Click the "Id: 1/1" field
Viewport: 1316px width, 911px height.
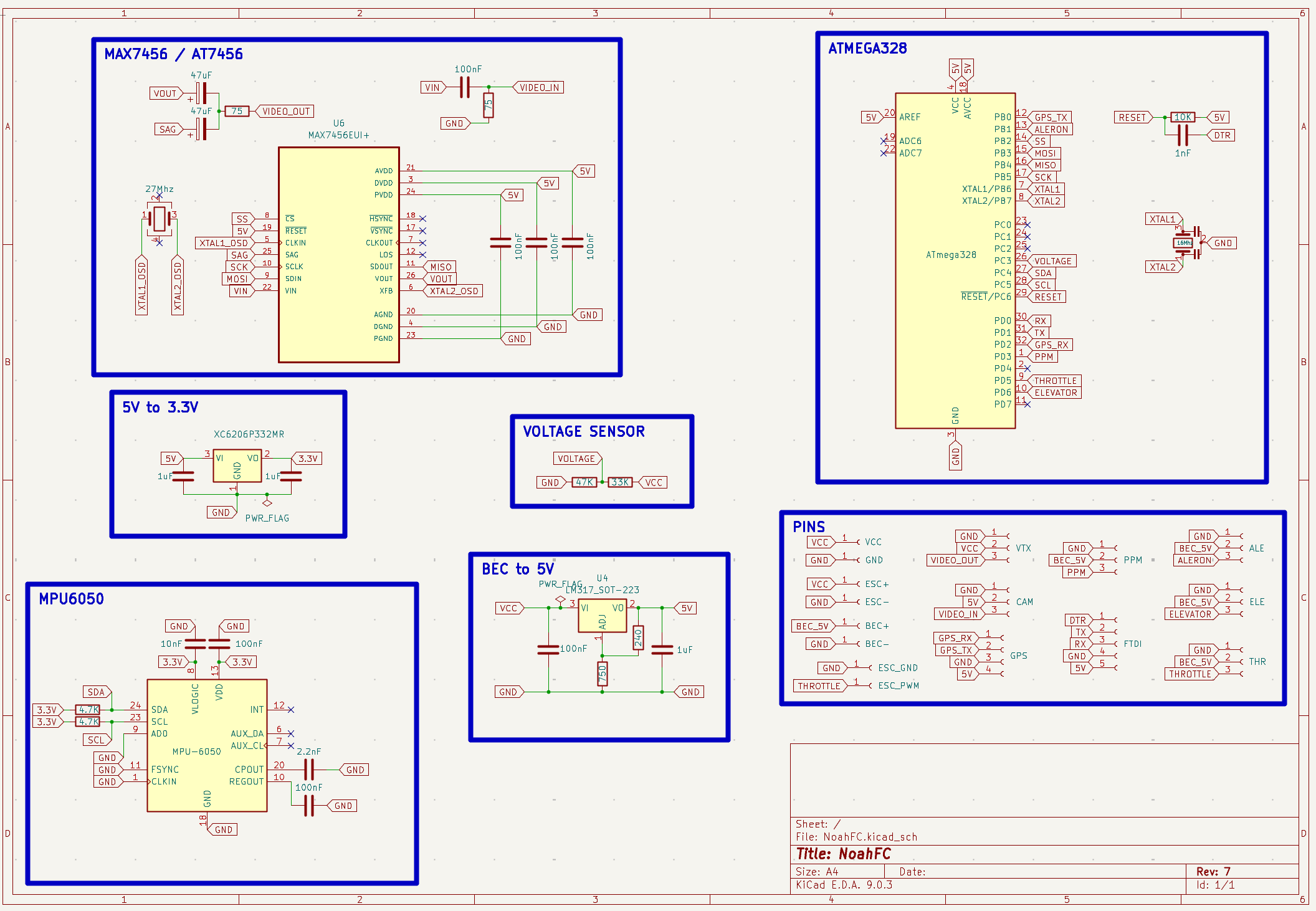click(1215, 885)
